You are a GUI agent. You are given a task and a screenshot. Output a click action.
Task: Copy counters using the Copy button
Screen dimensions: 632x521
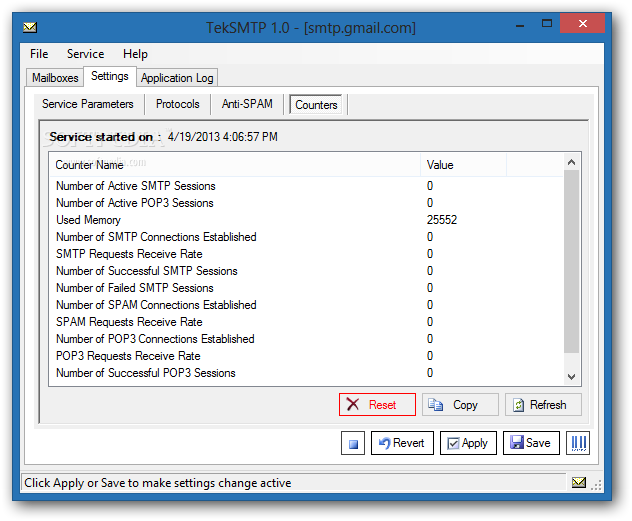click(460, 405)
